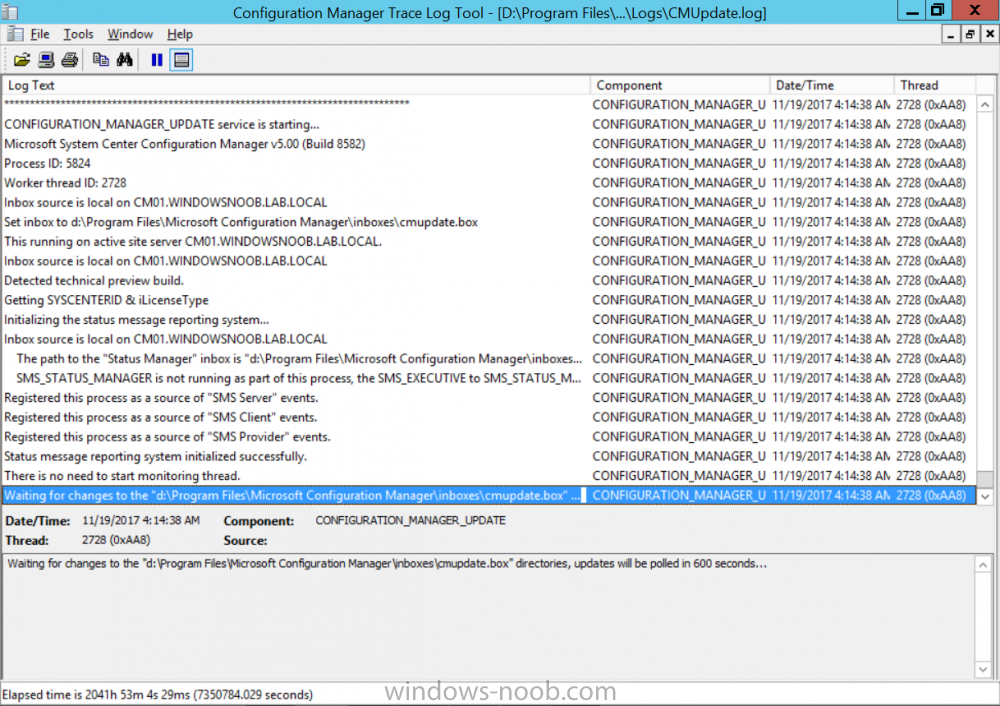This screenshot has width=1000, height=706.
Task: Select 'SMS_STATUS_MANAGER is not running' row
Action: 489,378
